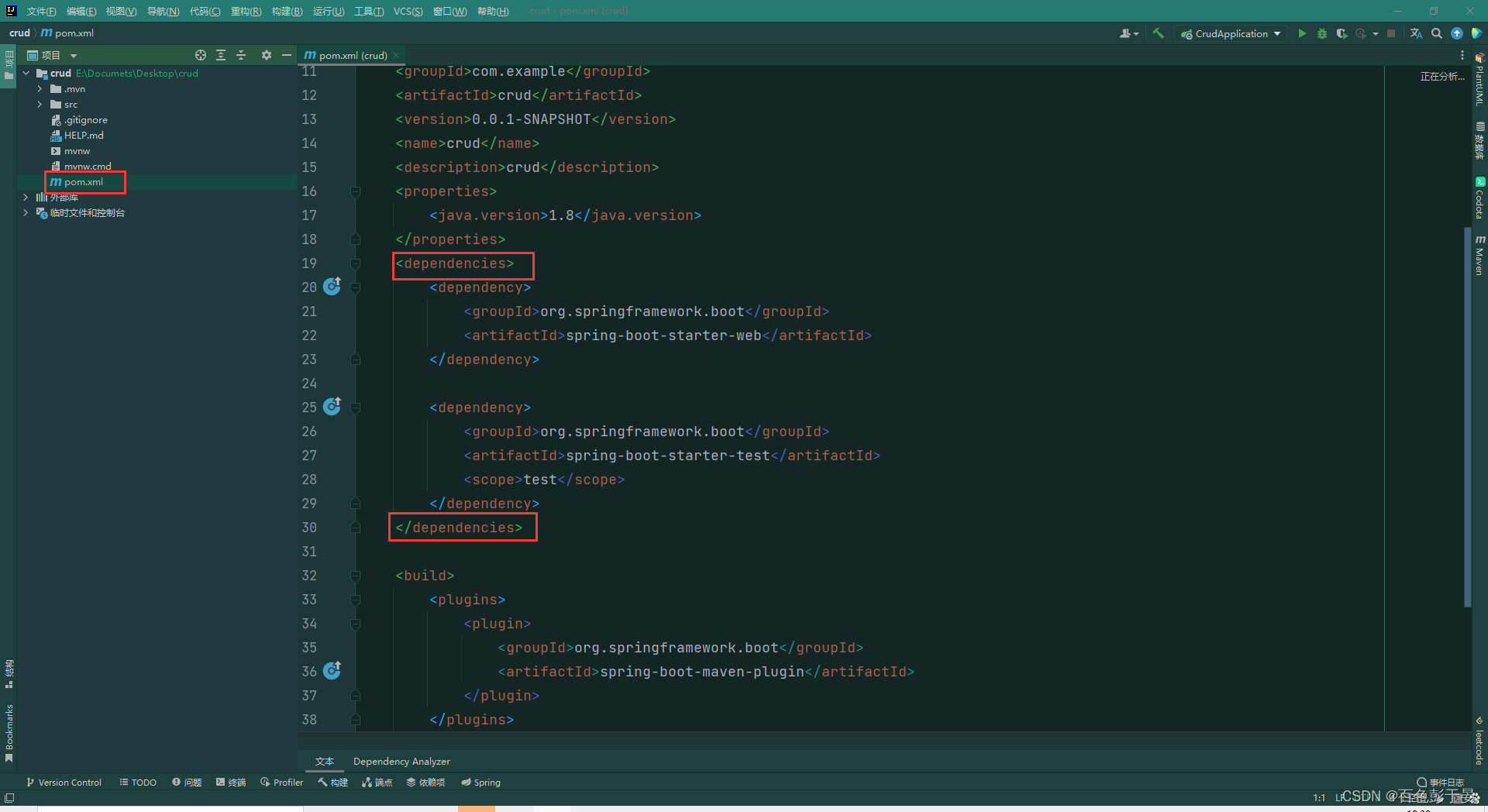Close the pom.xml (crud) editor tab
Screen dimensions: 1488x812
tap(396, 55)
